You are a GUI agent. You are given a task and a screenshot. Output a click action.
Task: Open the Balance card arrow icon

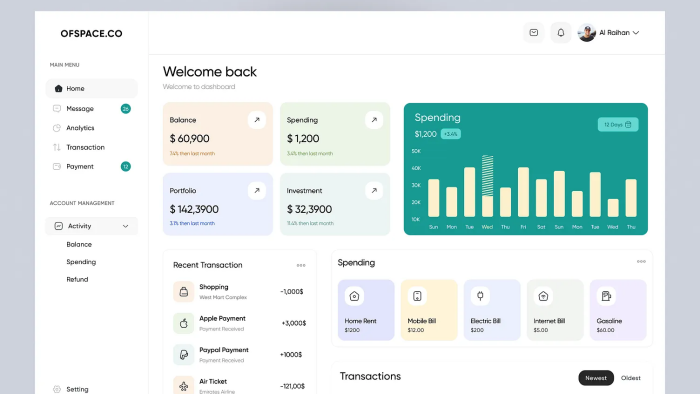(x=257, y=120)
